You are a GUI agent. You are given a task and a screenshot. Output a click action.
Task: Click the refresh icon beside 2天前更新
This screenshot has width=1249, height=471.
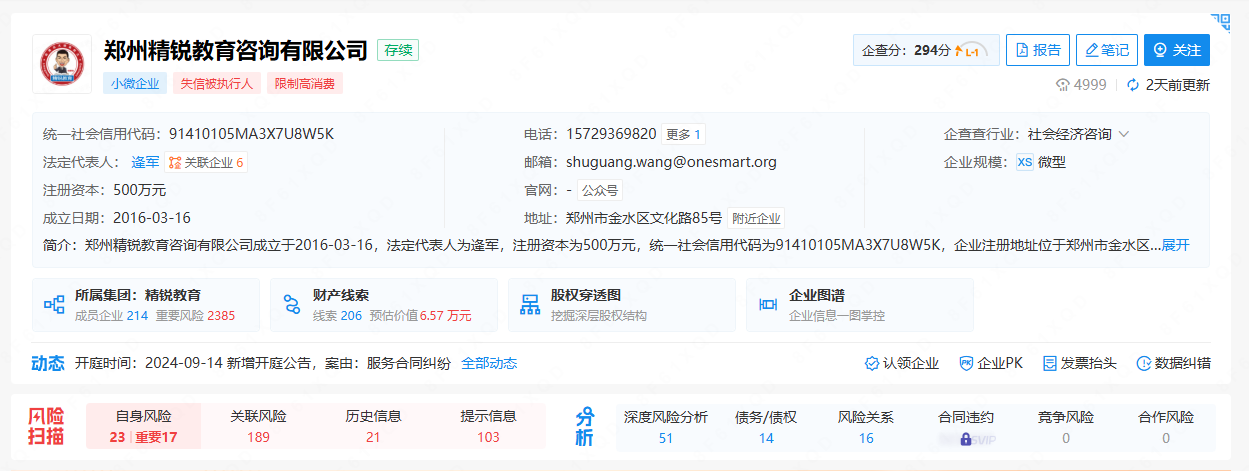click(x=1133, y=85)
